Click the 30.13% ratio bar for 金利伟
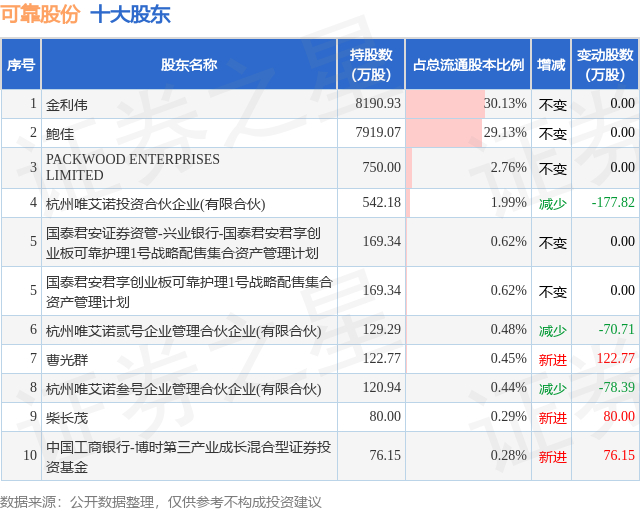This screenshot has height=511, width=640. click(x=446, y=104)
